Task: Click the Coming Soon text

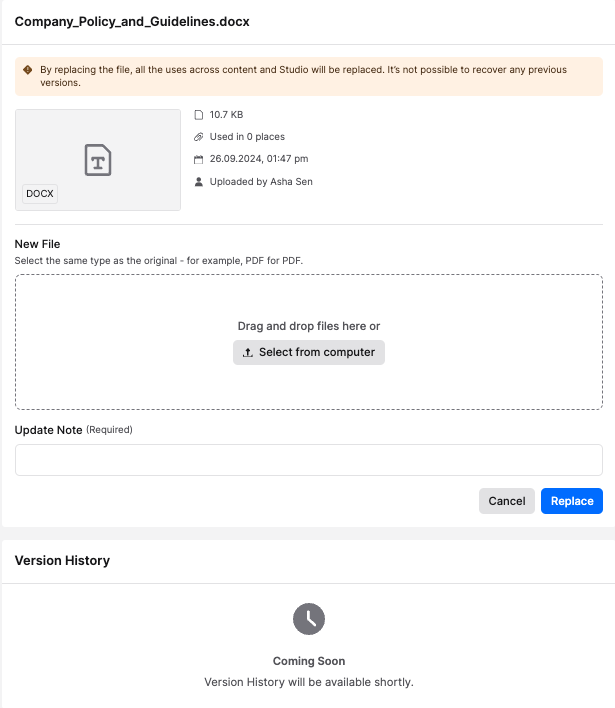Action: click(x=309, y=661)
